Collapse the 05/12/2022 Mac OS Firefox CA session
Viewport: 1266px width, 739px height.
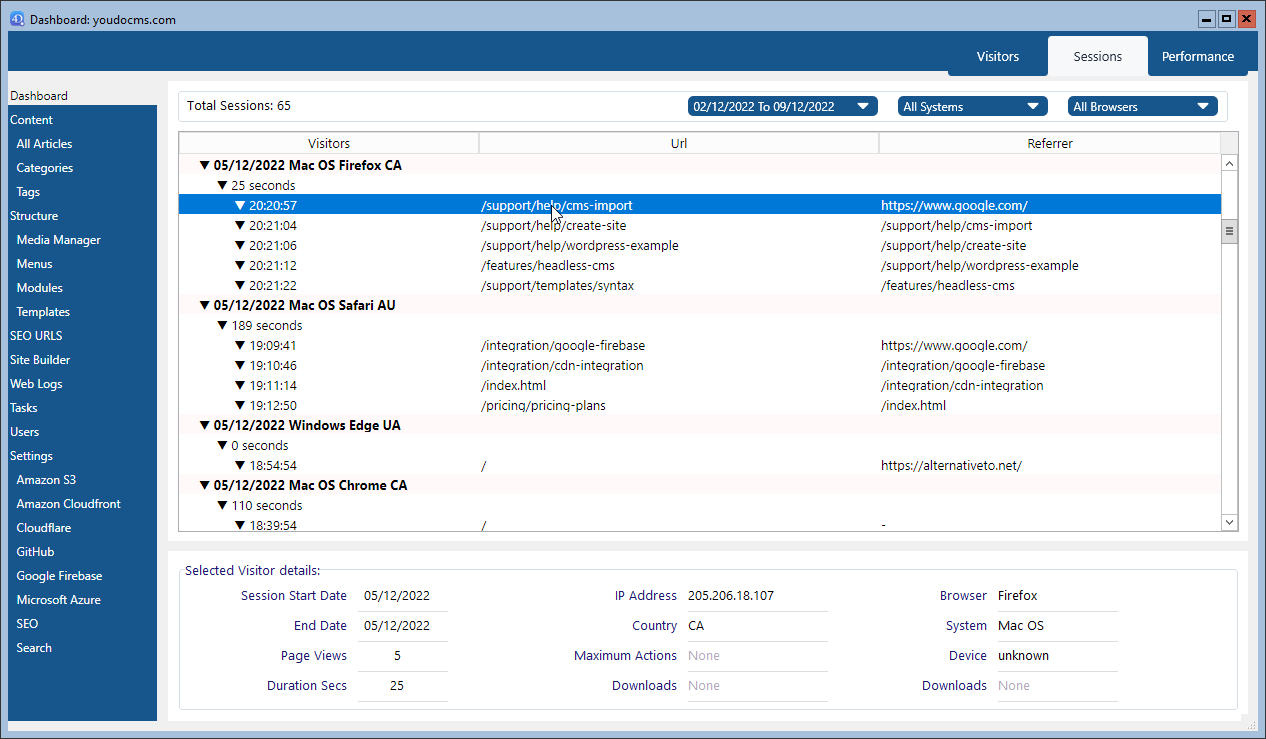pyautogui.click(x=205, y=166)
